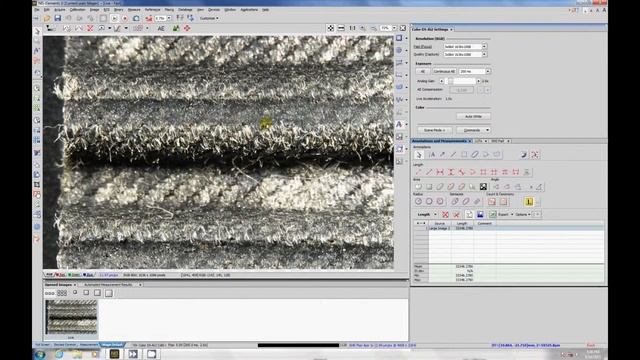Click the Auto White button
The height and width of the screenshot is (360, 640).
(x=473, y=116)
